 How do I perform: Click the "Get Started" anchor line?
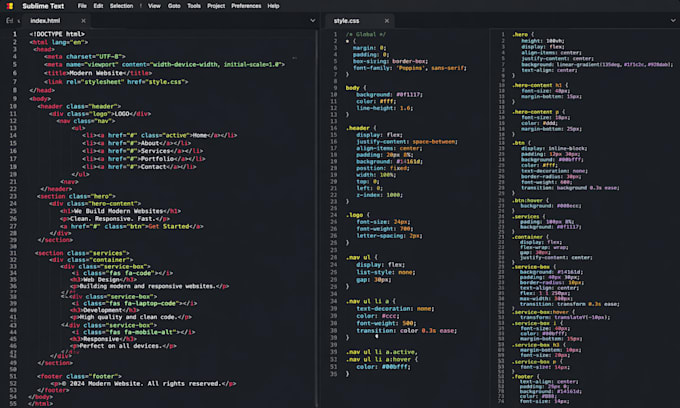[x=132, y=226]
